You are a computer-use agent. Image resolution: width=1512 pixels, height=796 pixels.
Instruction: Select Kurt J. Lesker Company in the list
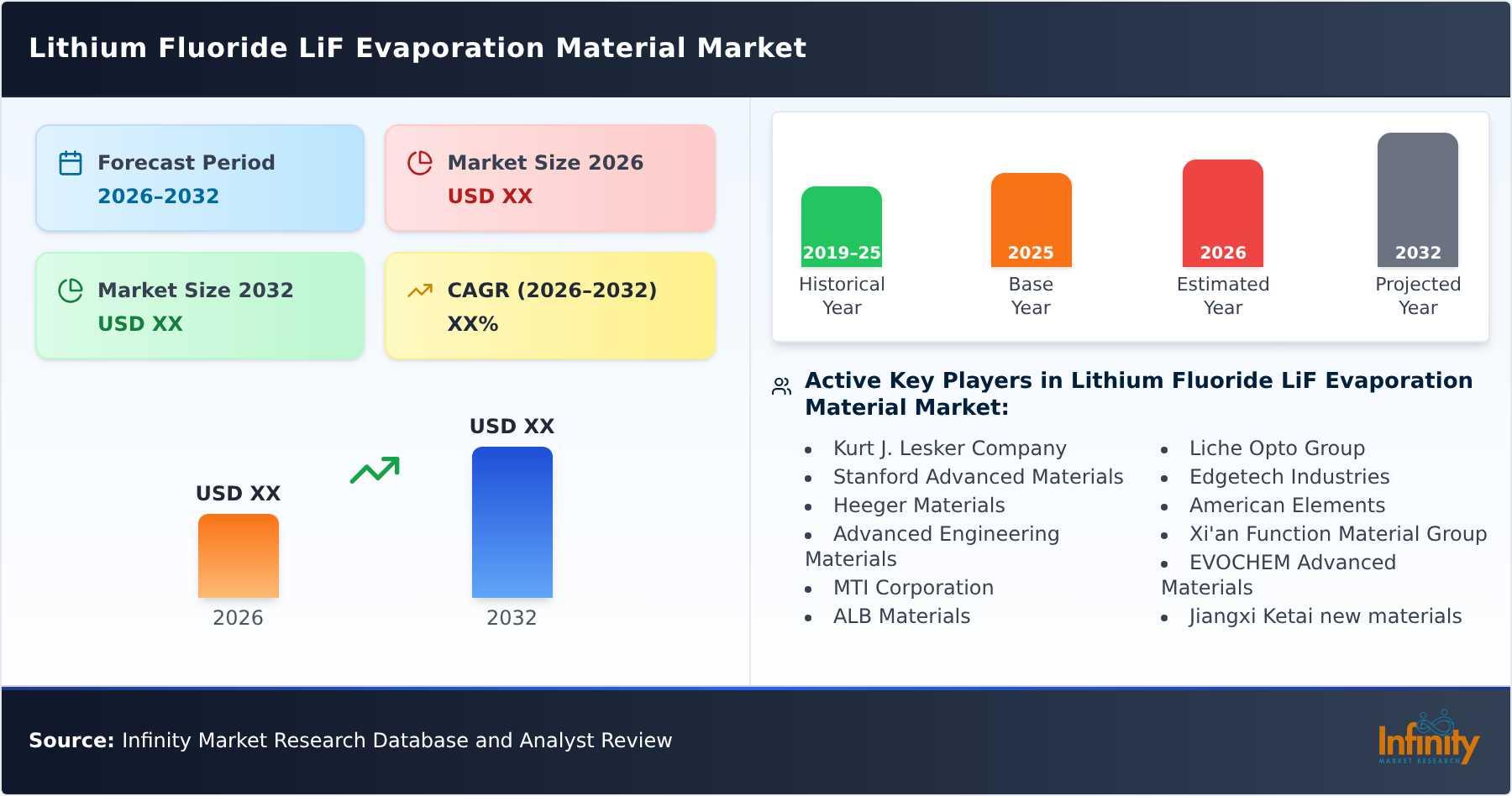(x=949, y=448)
